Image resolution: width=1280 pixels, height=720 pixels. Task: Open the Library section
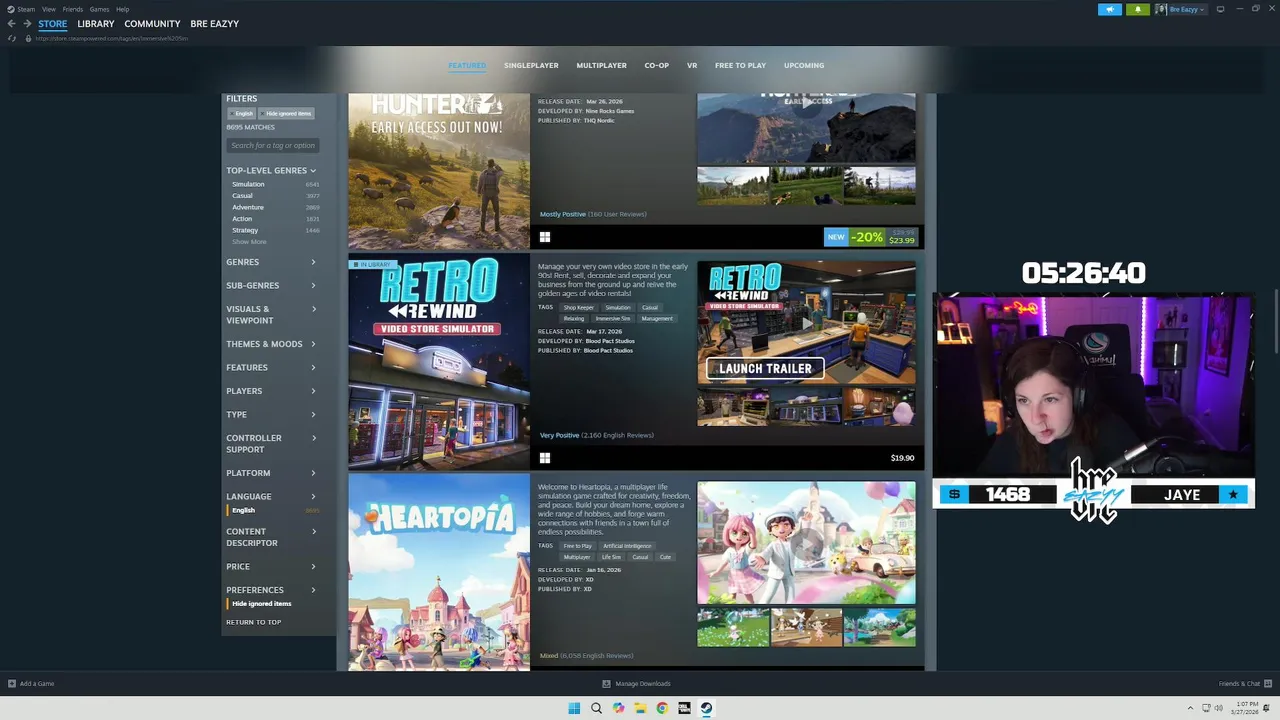pos(96,24)
